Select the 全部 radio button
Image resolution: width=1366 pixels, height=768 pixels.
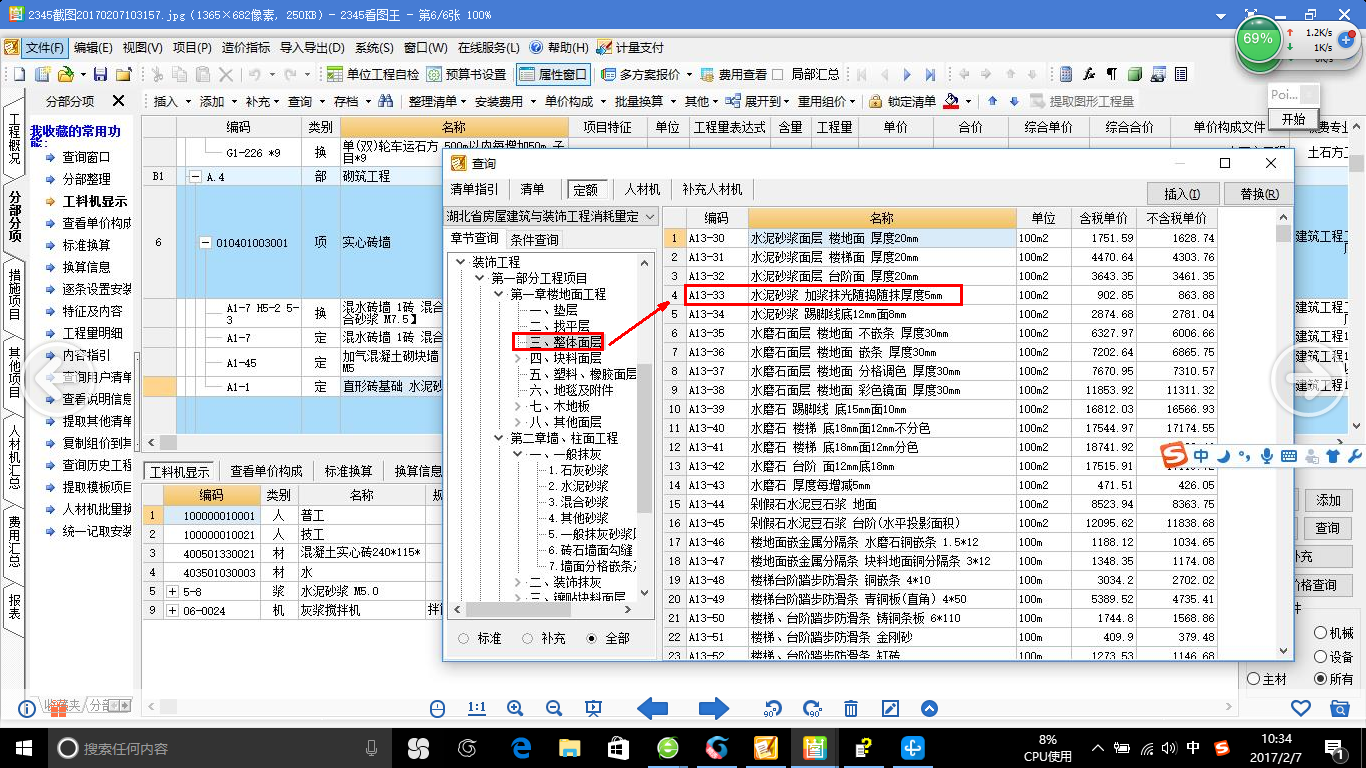click(592, 638)
